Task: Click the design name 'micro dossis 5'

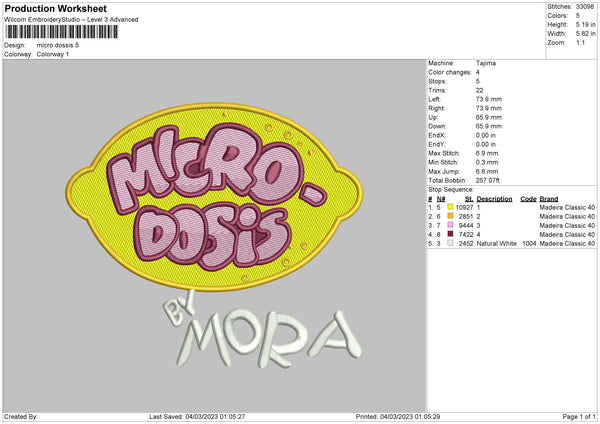Action: 58,45
